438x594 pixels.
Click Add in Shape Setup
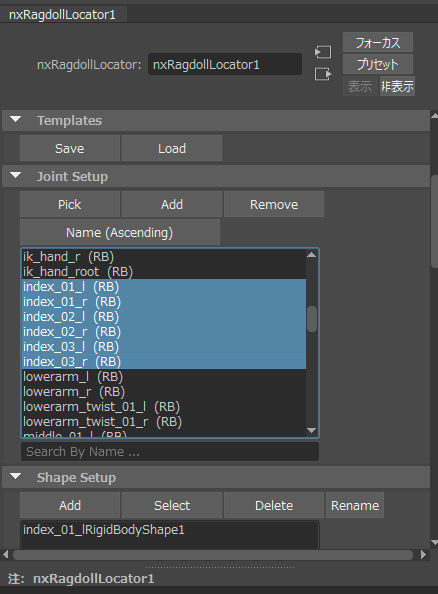[x=70, y=505]
